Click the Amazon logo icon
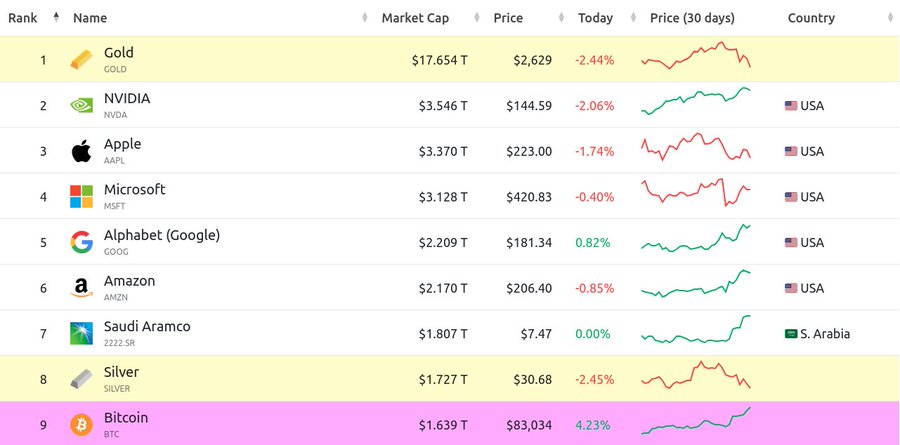This screenshot has height=445, width=900. [82, 288]
